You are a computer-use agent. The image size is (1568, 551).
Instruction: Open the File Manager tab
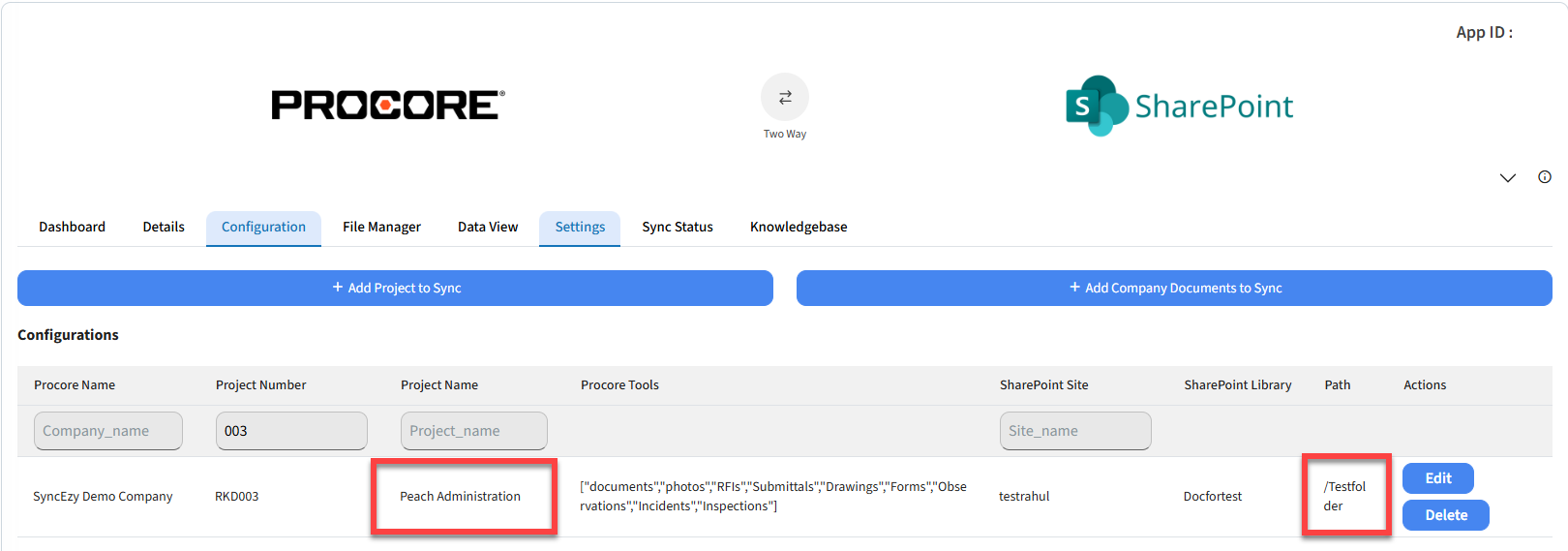(x=381, y=228)
